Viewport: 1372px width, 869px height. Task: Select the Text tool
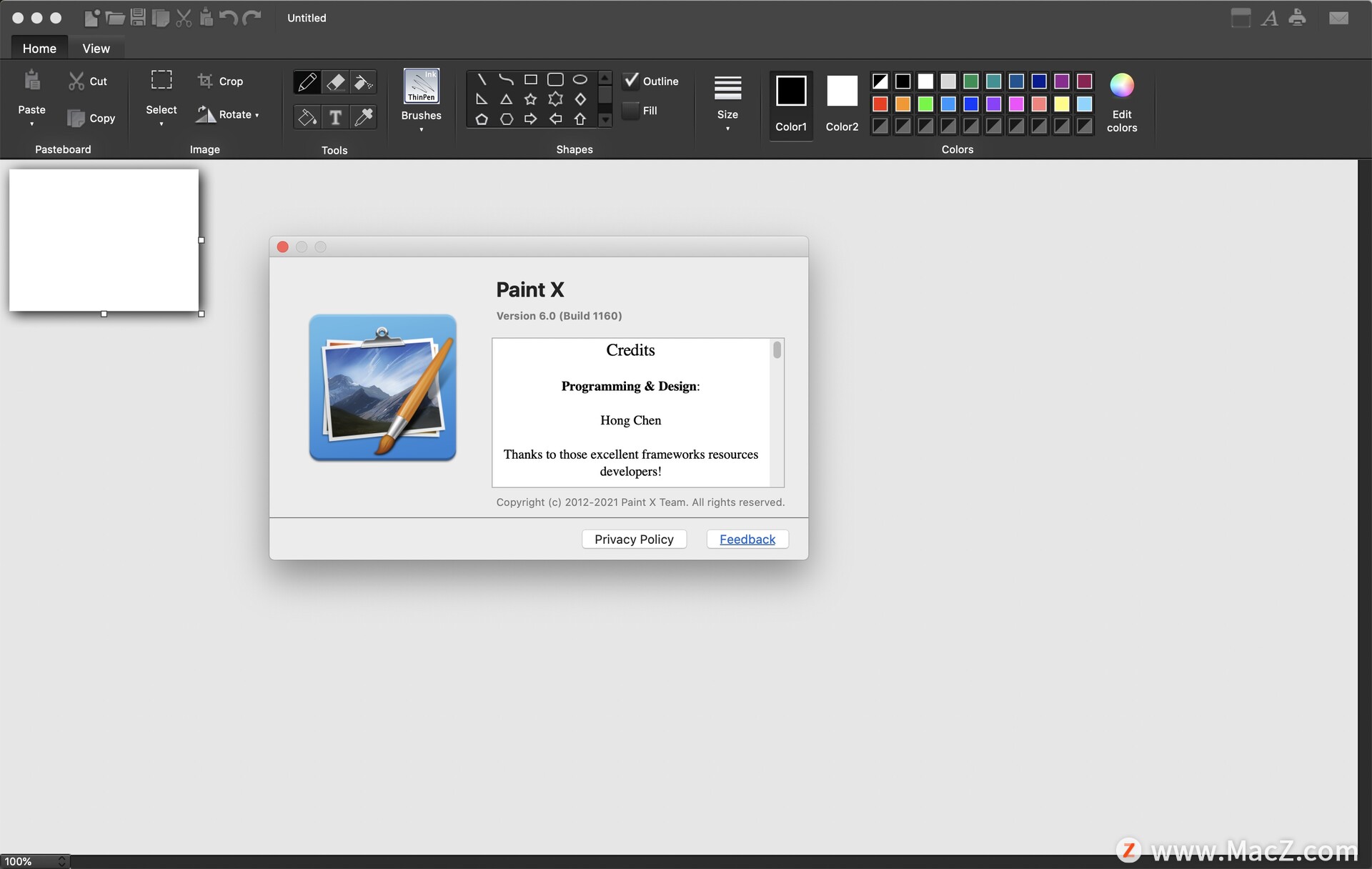pyautogui.click(x=335, y=117)
